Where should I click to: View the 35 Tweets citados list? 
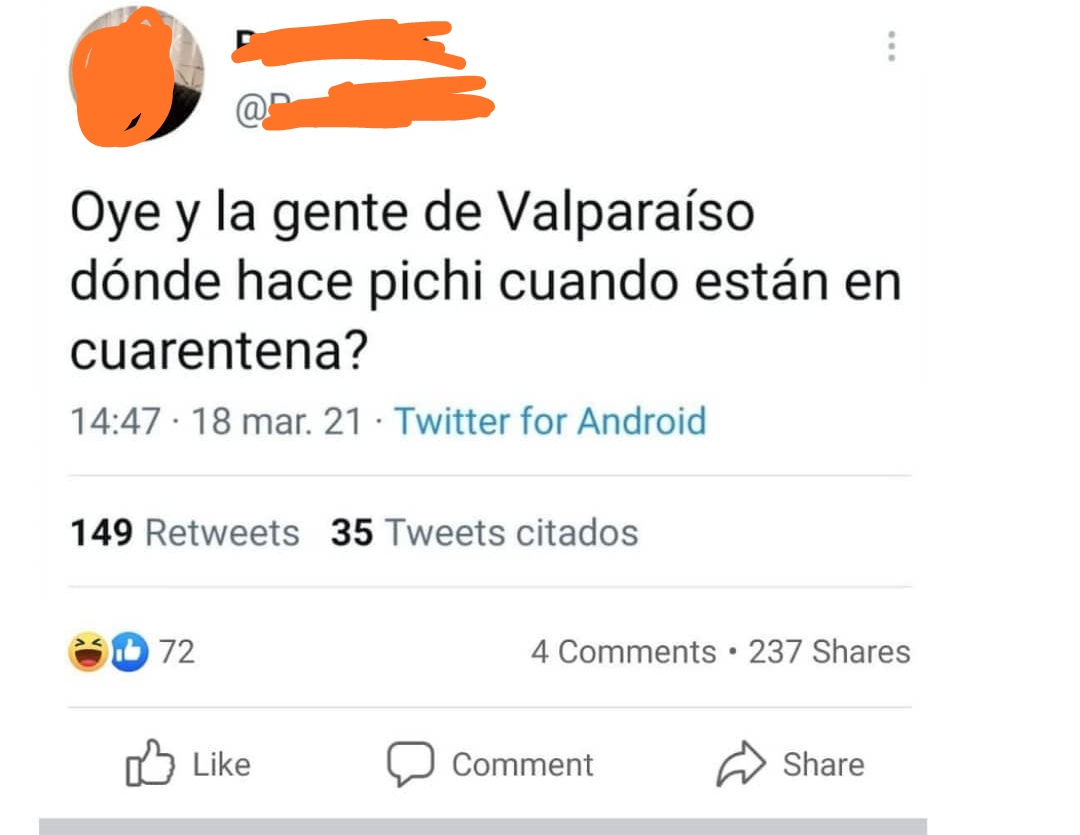click(484, 533)
